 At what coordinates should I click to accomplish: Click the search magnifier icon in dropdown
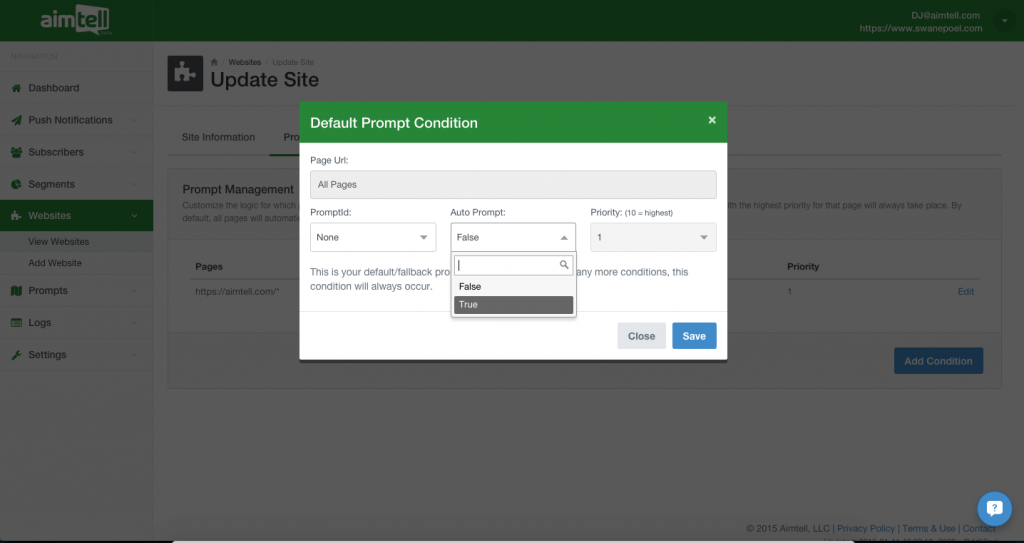coord(564,265)
